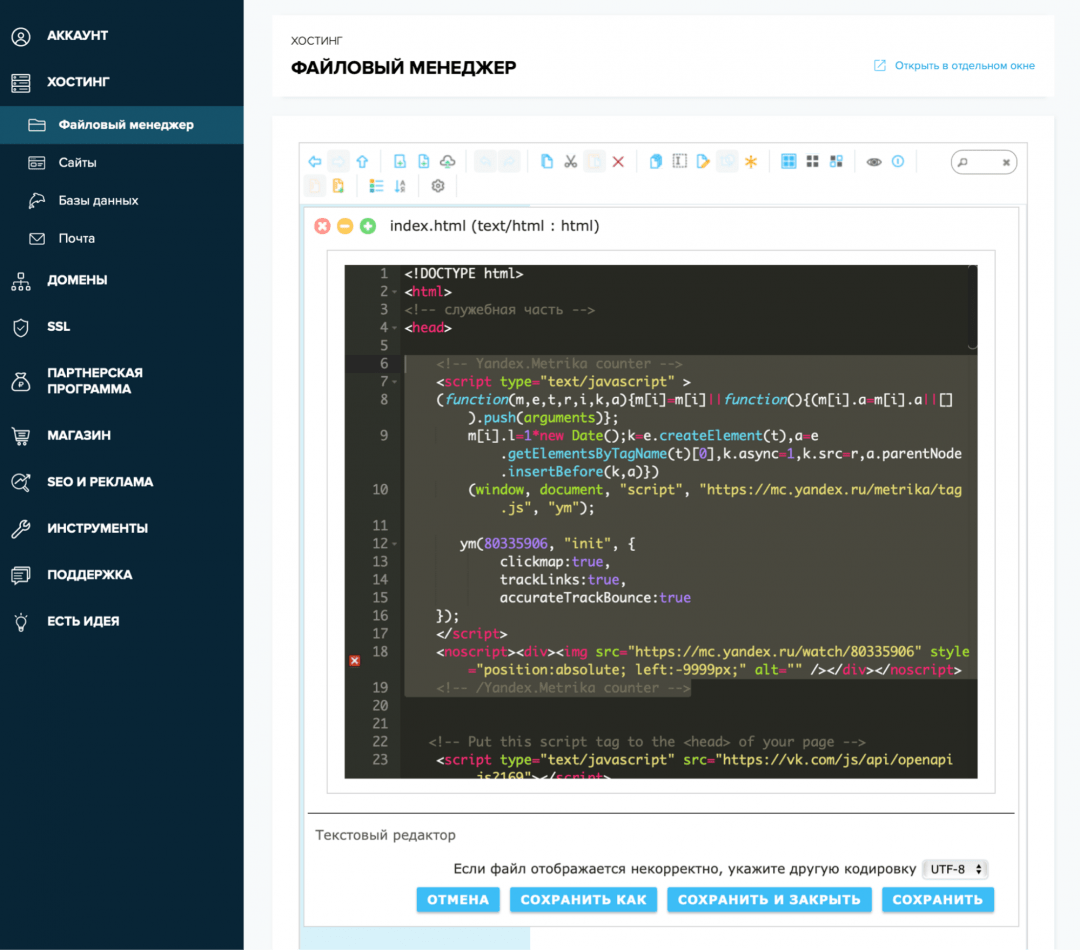Click the go up directory arrow
The image size is (1080, 950).
coord(362,161)
